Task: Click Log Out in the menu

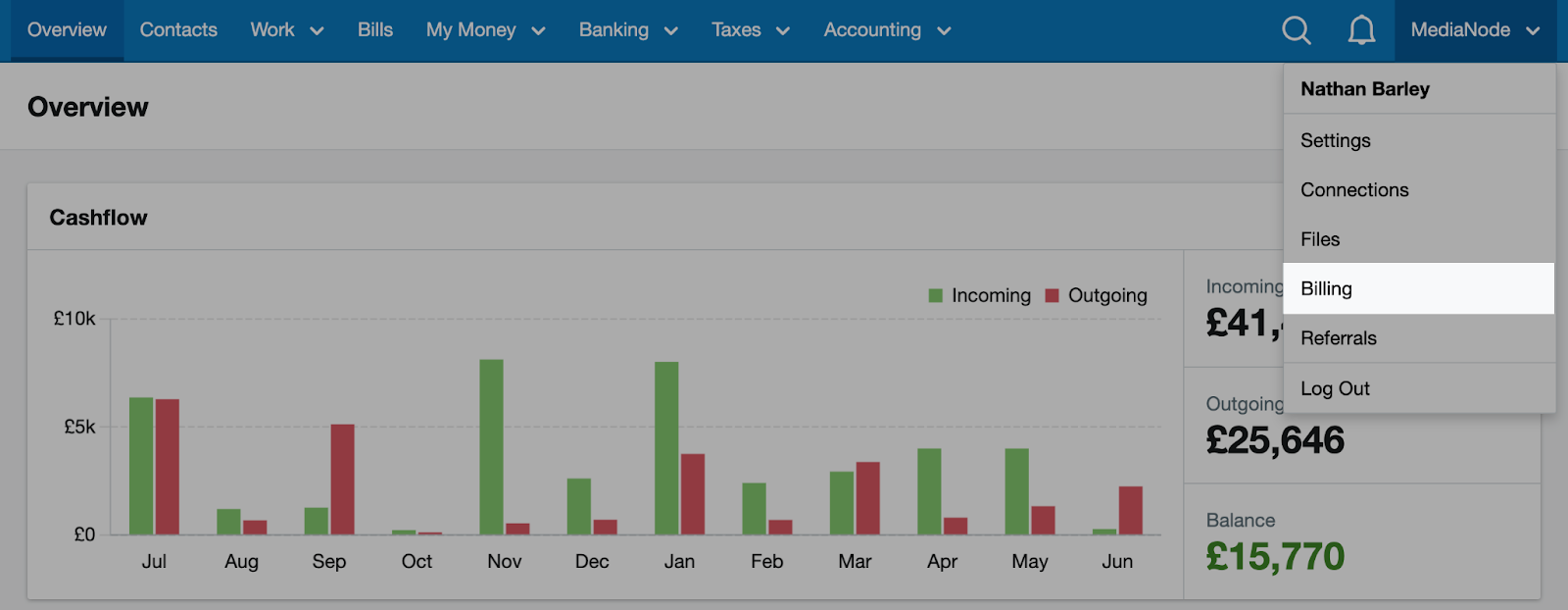Action: pyautogui.click(x=1335, y=389)
